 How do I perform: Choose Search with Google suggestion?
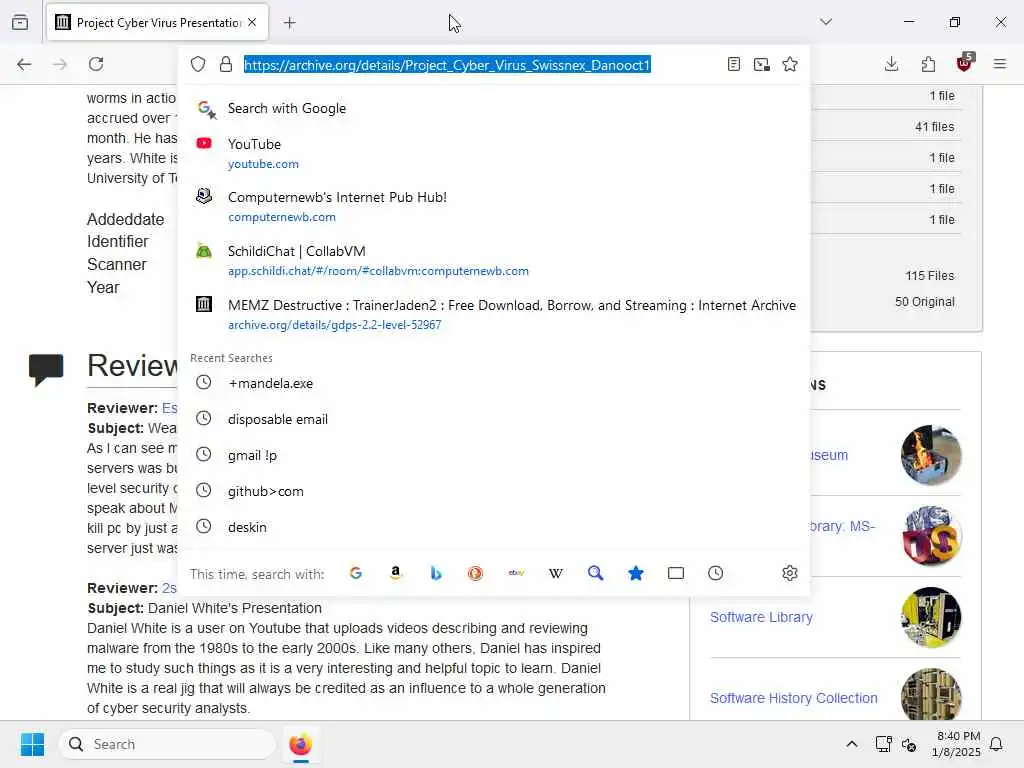click(x=494, y=108)
